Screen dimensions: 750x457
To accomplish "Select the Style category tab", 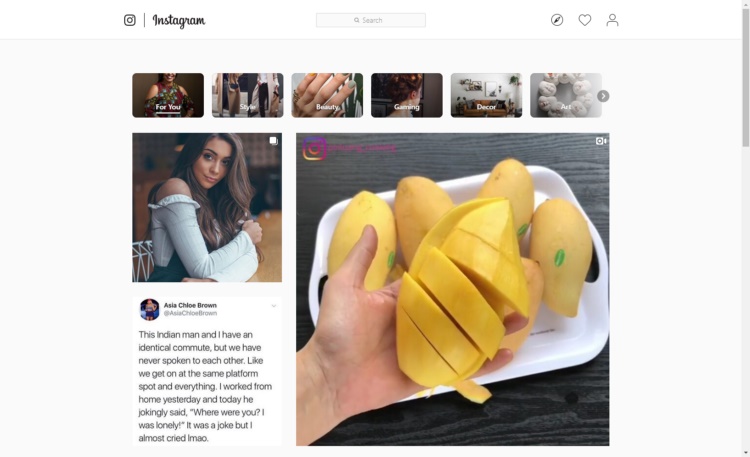I will (x=247, y=95).
